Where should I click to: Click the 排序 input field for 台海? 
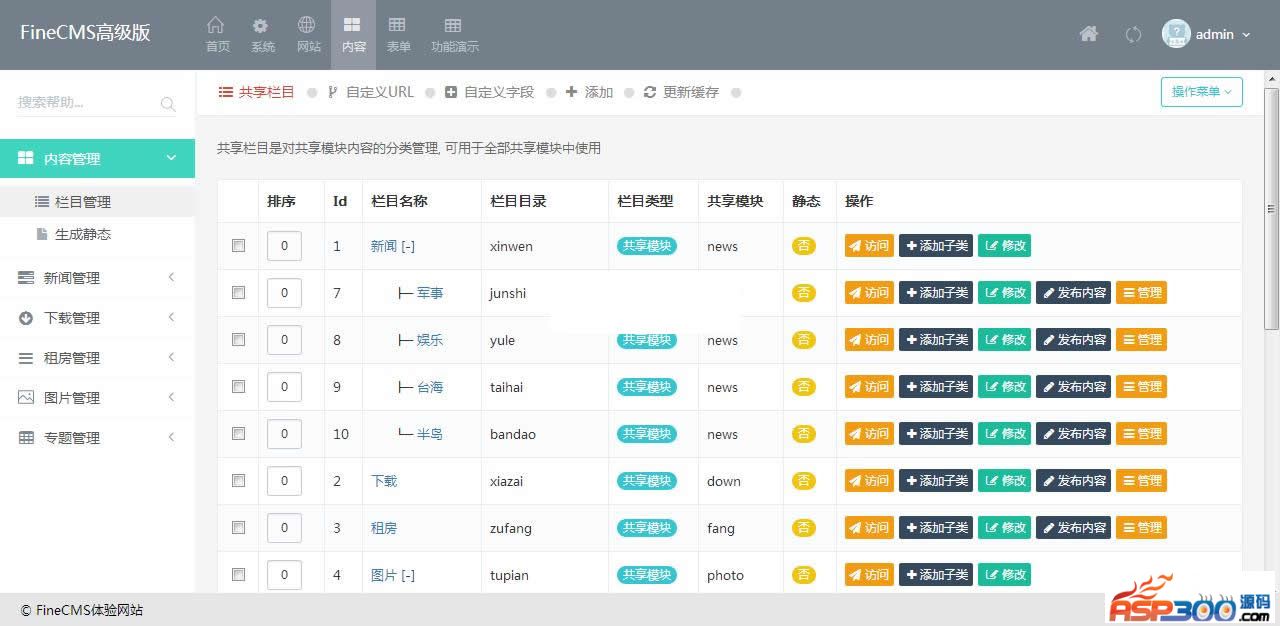(x=284, y=387)
